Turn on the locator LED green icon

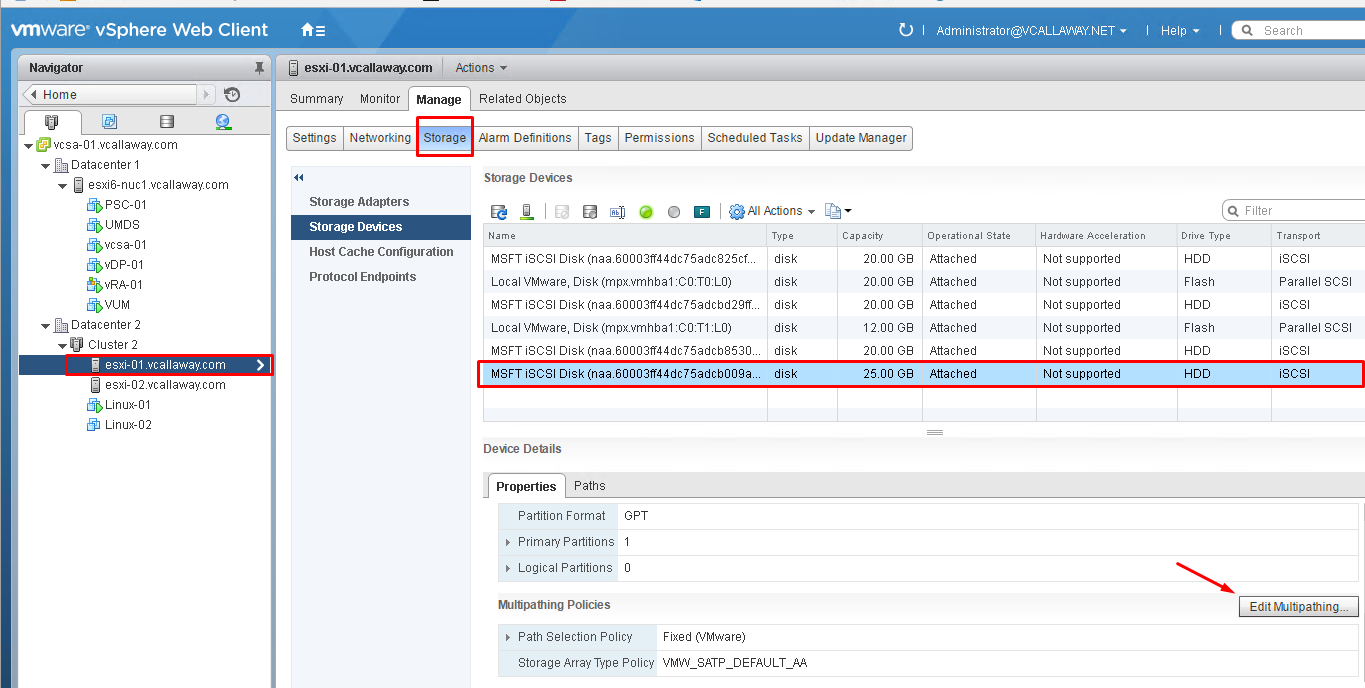(646, 211)
